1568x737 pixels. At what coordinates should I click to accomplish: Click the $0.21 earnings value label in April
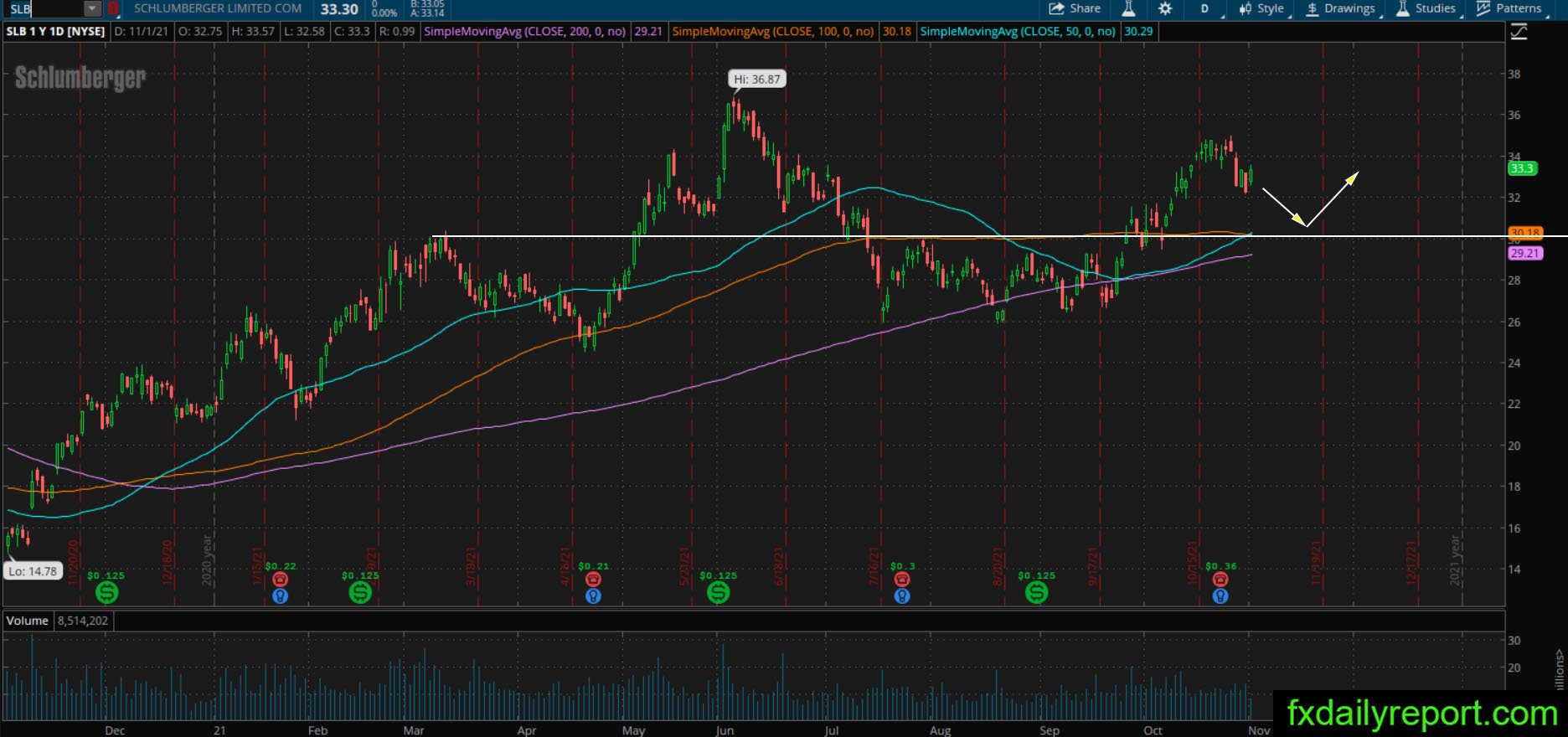[593, 566]
